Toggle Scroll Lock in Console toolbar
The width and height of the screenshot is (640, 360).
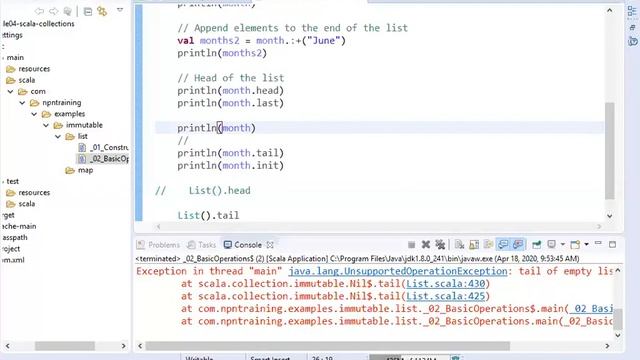pyautogui.click(x=474, y=244)
